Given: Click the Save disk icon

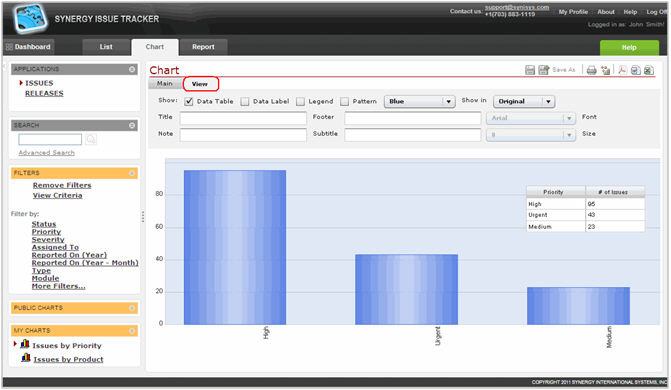Looking at the screenshot, I should (x=530, y=70).
